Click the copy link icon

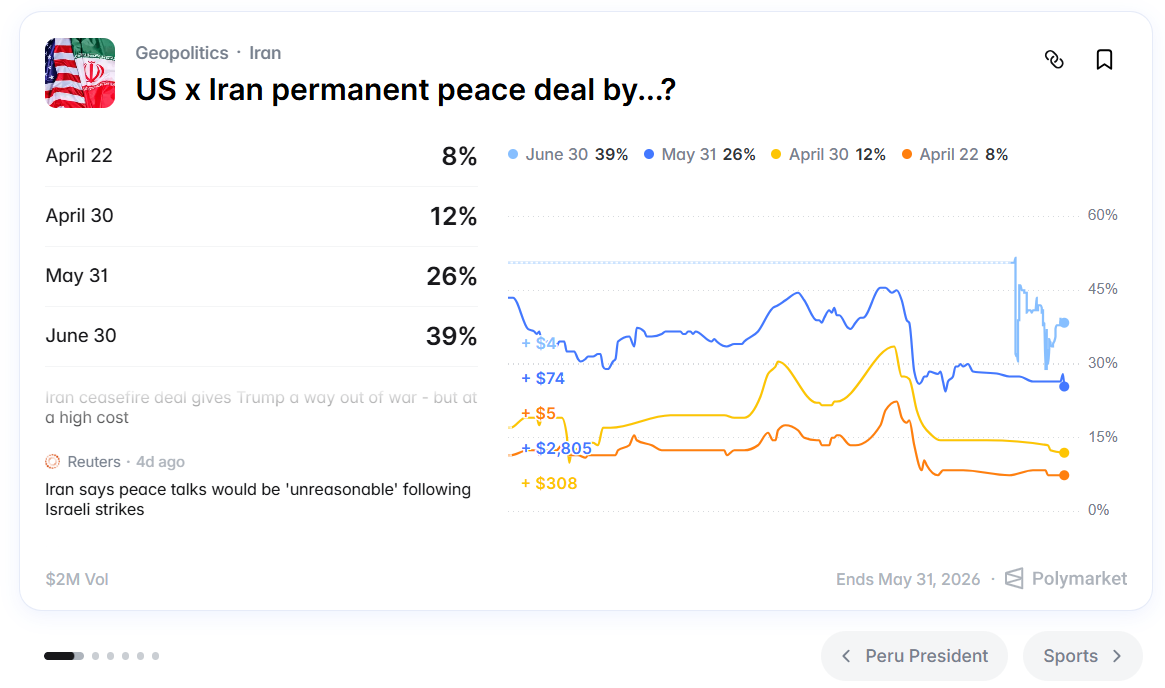[1053, 60]
